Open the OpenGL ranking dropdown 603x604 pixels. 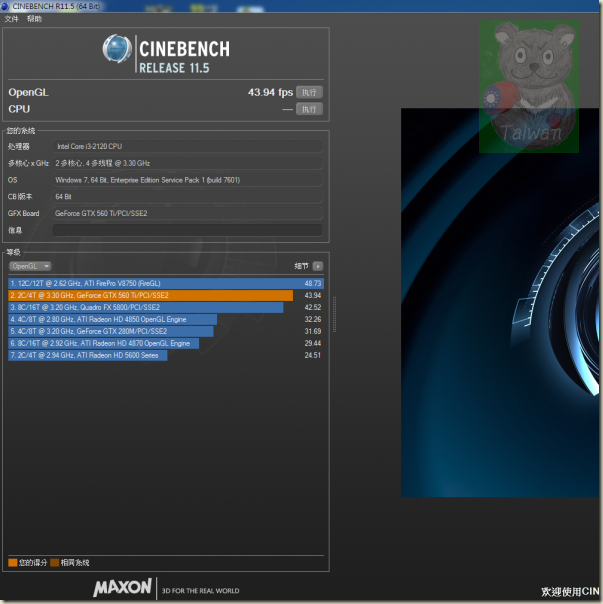[x=30, y=266]
